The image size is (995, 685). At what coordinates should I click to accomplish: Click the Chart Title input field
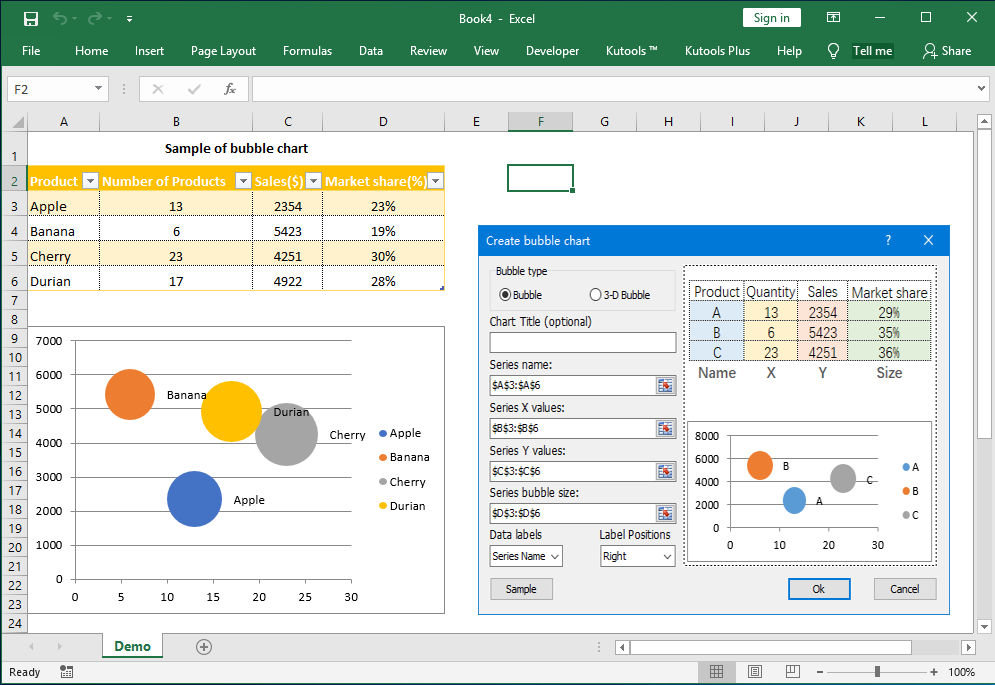(x=582, y=342)
